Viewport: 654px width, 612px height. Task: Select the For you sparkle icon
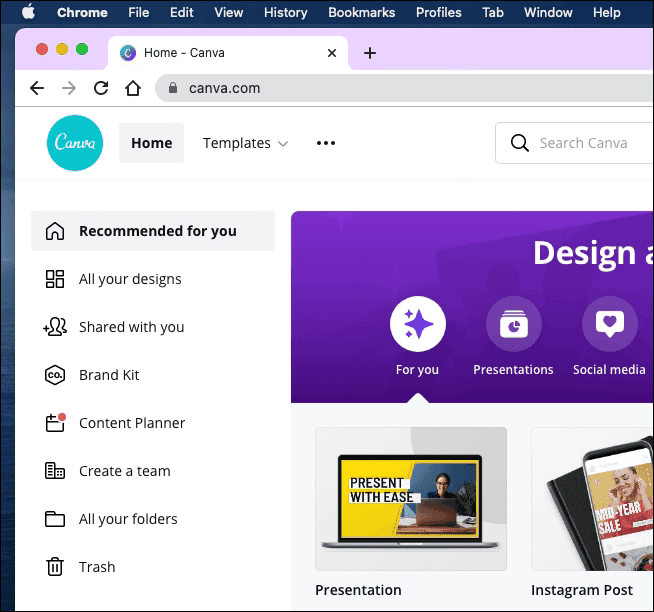[418, 324]
